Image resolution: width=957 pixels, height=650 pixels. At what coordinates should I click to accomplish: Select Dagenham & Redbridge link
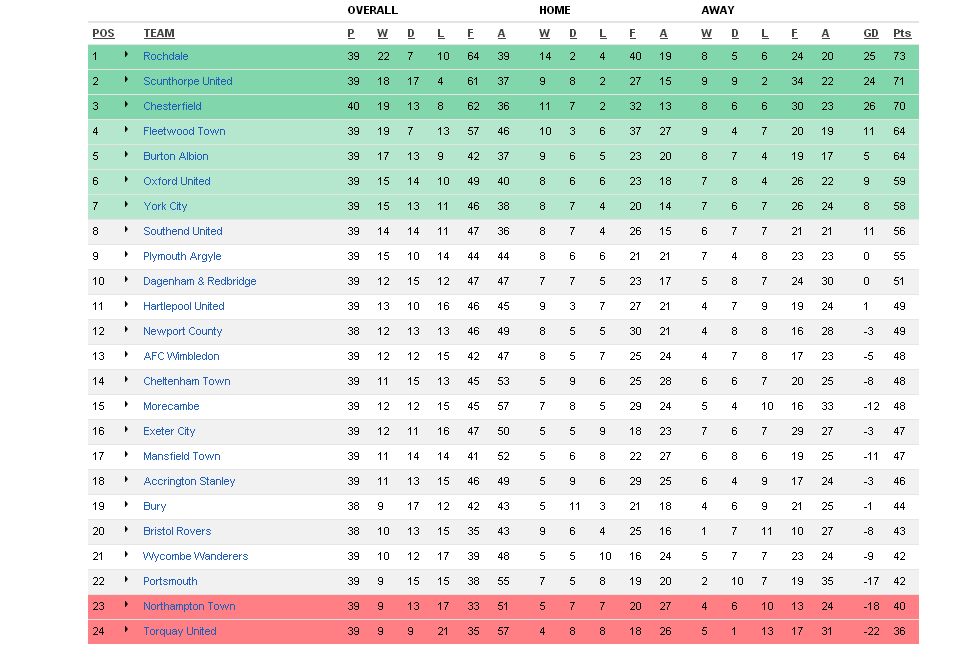coord(199,281)
